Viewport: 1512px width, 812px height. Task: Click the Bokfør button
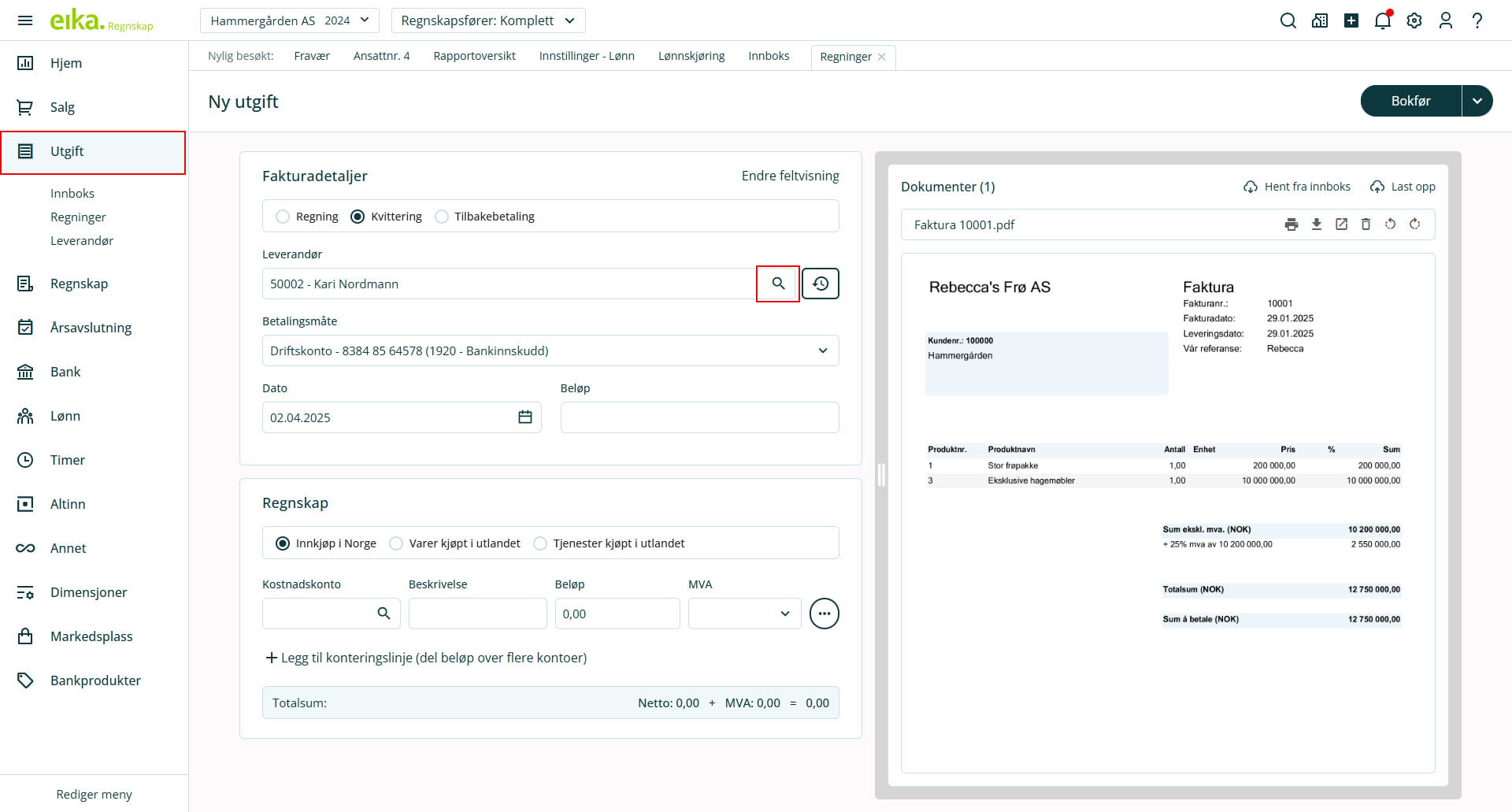click(x=1410, y=101)
